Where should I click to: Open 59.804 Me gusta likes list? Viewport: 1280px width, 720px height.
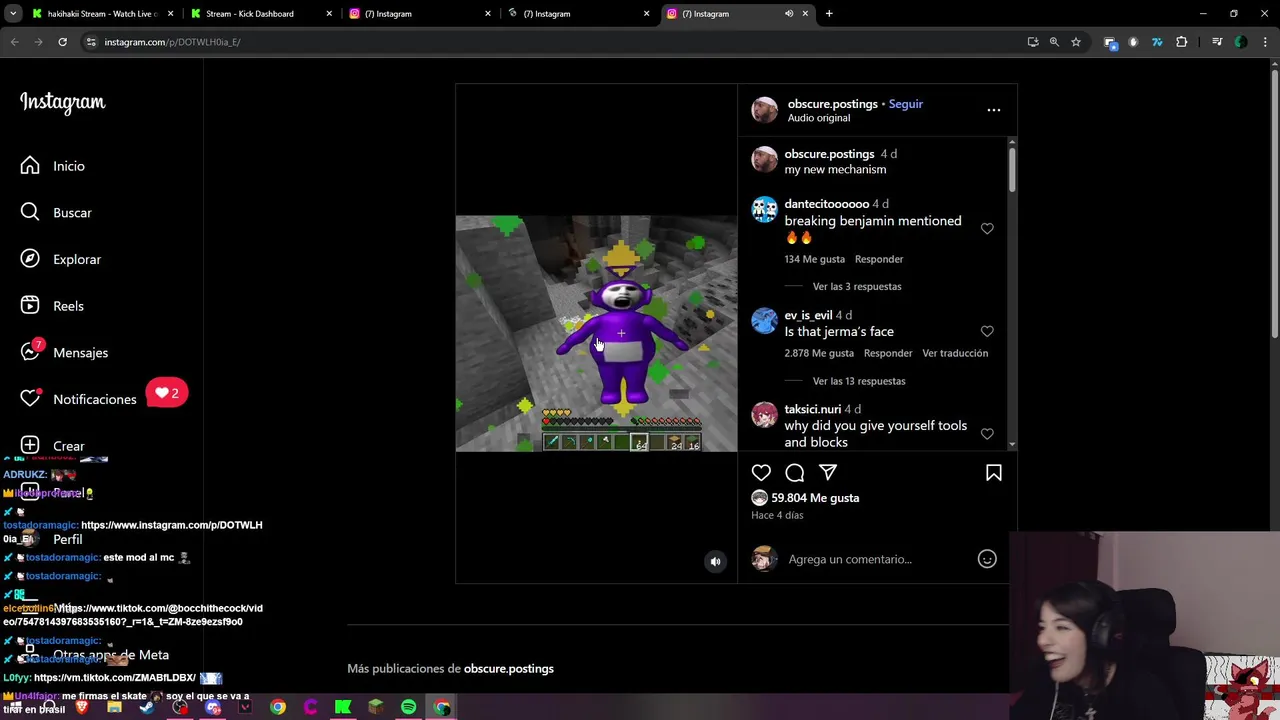[x=815, y=498]
